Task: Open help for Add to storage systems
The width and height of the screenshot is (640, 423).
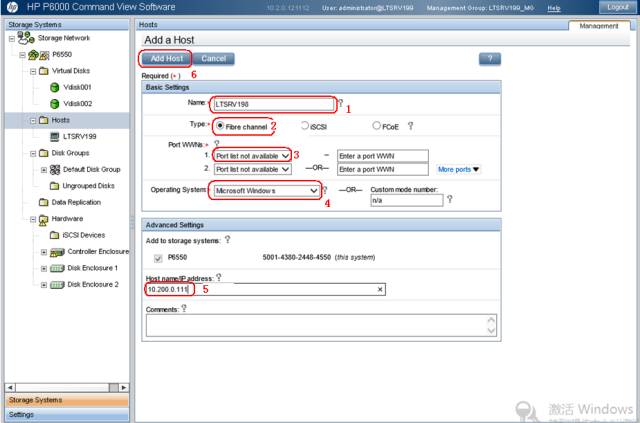Action: click(x=227, y=240)
